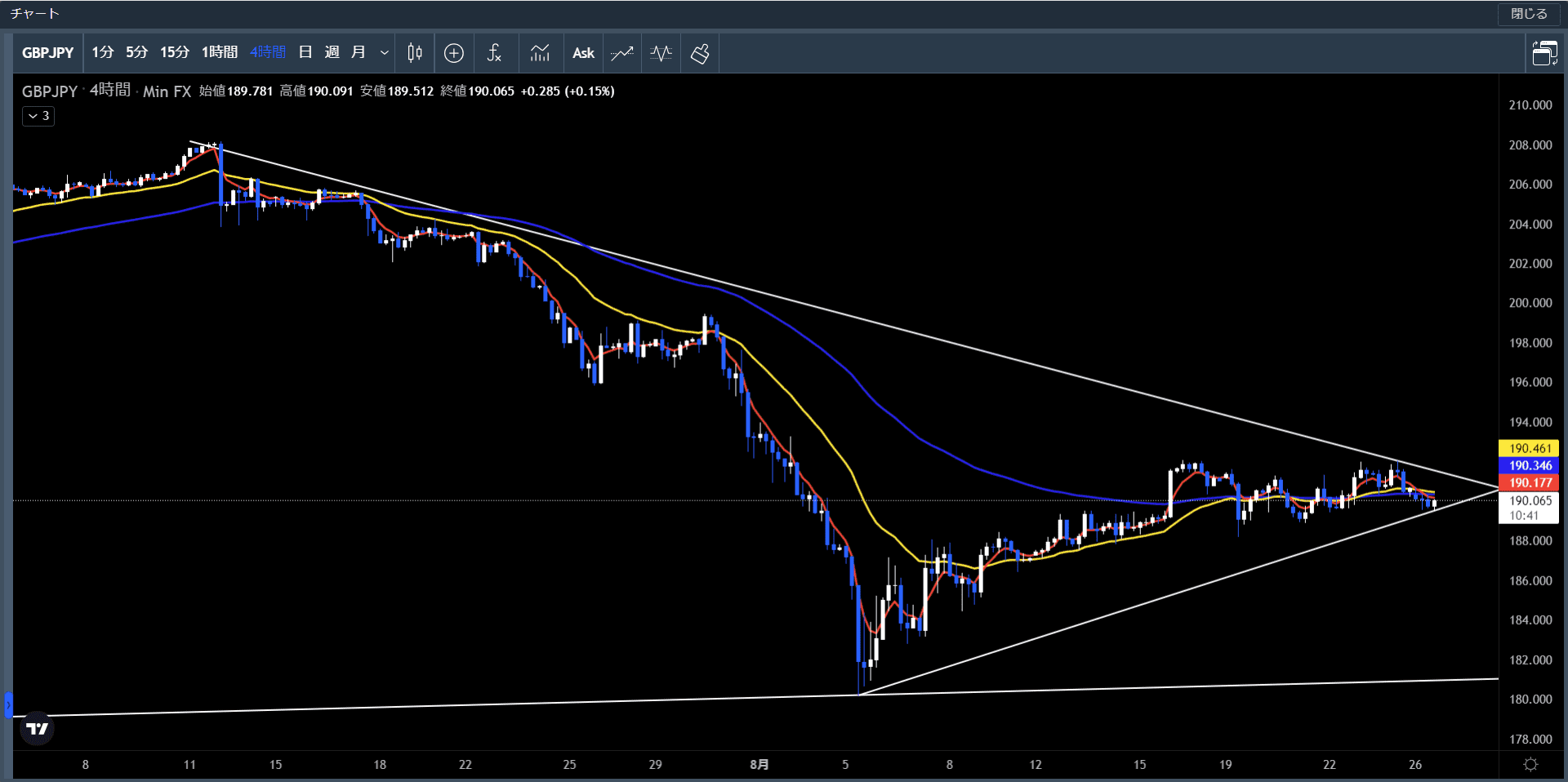Close the chart with 閉じる button
The image size is (1568, 782).
pos(1529,14)
